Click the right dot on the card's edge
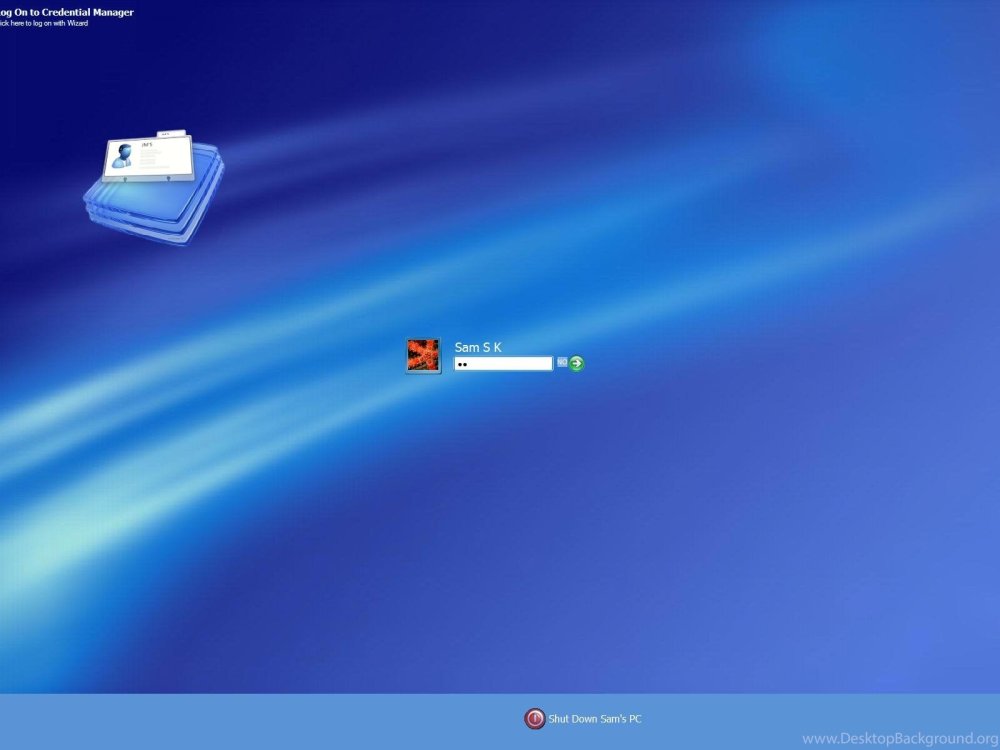The width and height of the screenshot is (1000, 750). [168, 178]
